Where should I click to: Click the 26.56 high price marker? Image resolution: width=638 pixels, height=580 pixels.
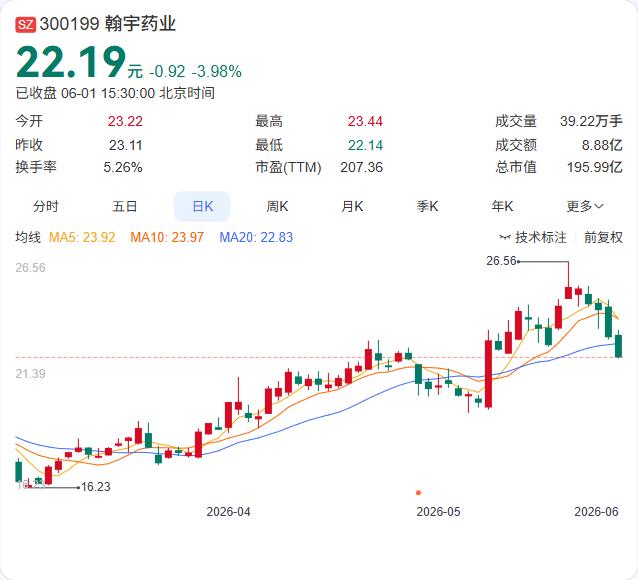tap(501, 261)
